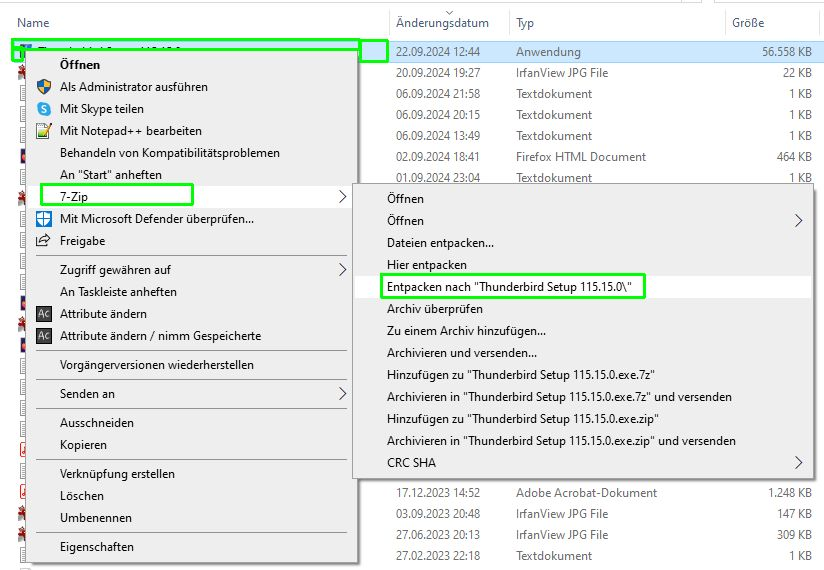Choose Archiv überprüfen
This screenshot has height=570, width=824.
point(435,309)
